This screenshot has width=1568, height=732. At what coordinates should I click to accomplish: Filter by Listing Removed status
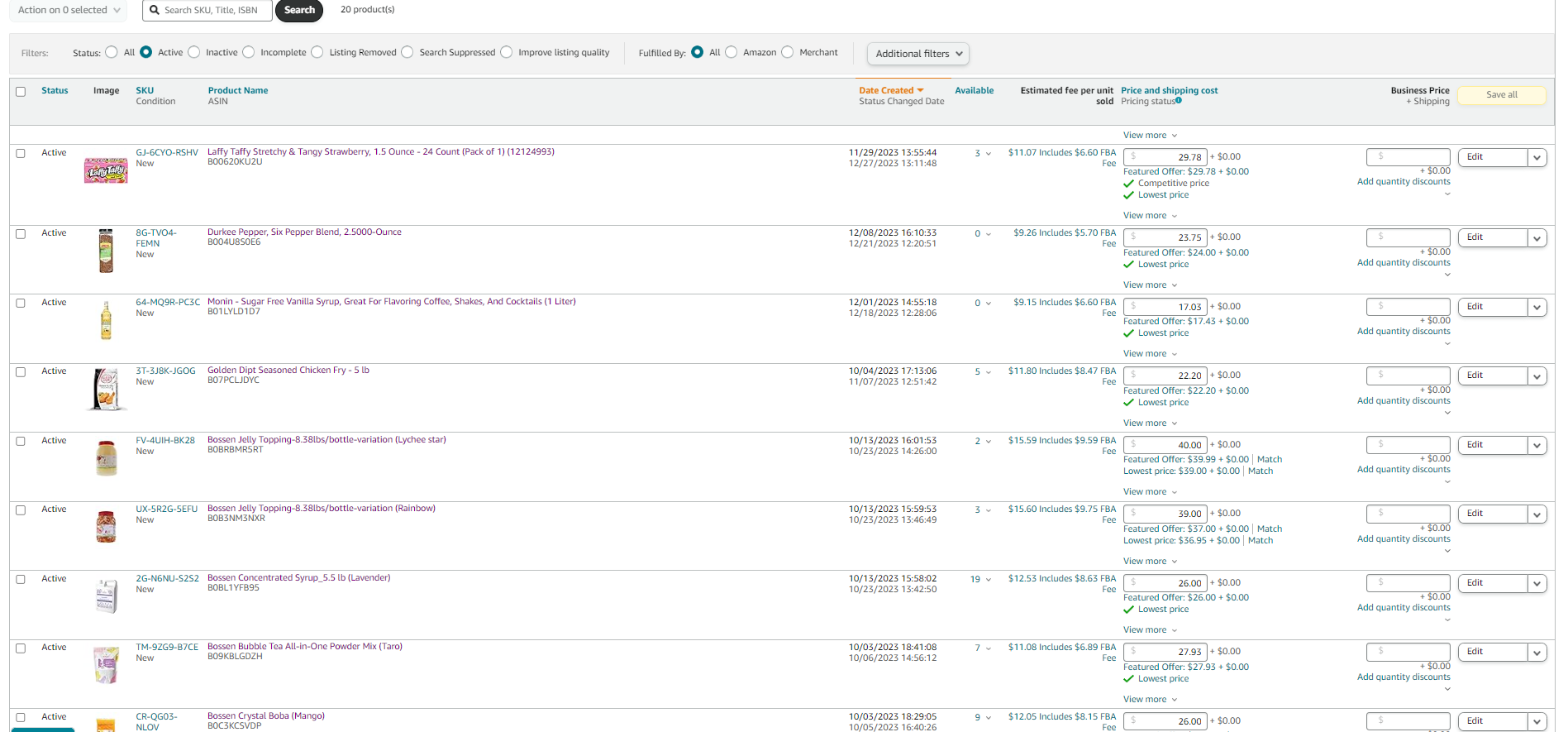(x=317, y=52)
